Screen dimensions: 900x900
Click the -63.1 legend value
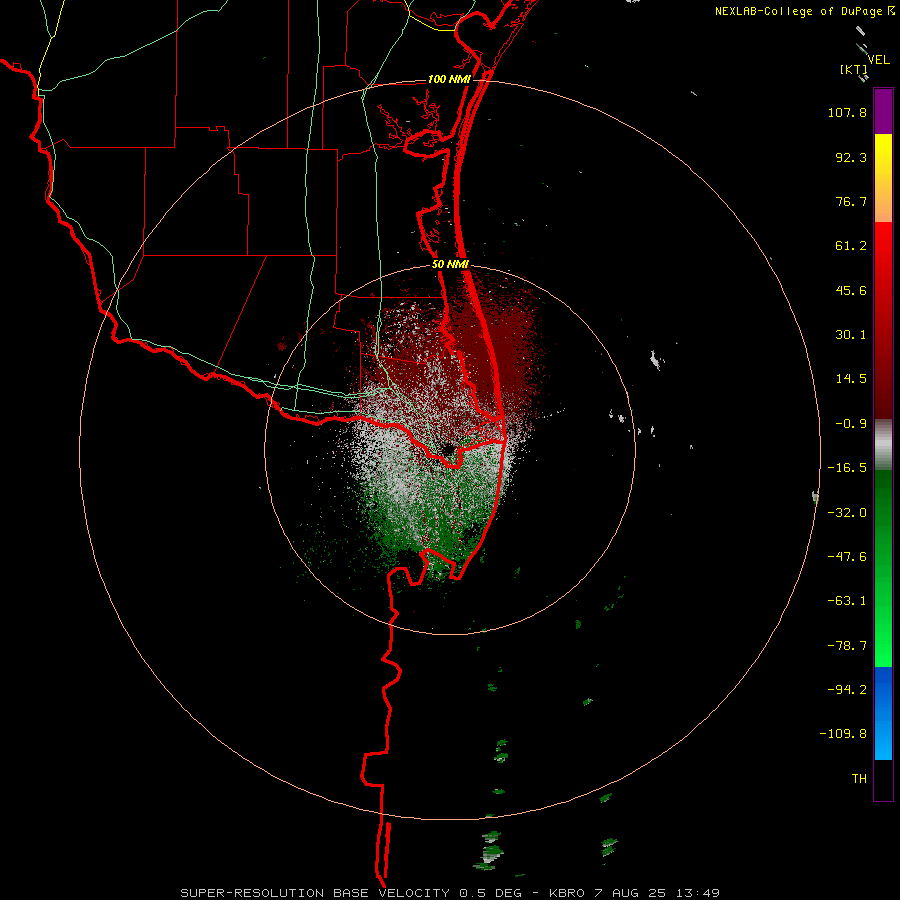847,601
